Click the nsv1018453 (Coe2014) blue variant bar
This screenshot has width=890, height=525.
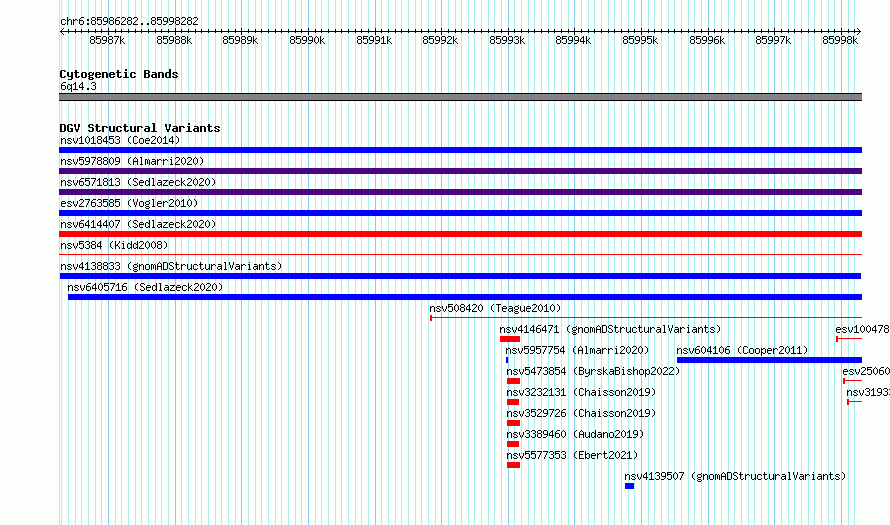click(460, 150)
